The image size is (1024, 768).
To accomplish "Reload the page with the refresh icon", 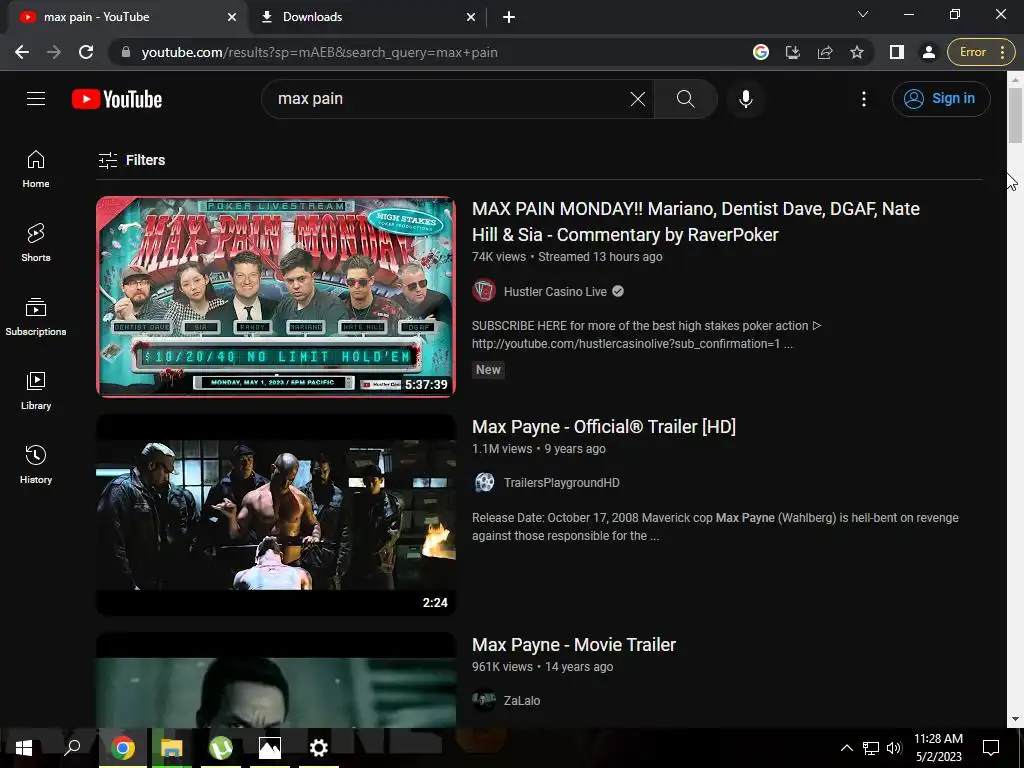I will coord(86,52).
